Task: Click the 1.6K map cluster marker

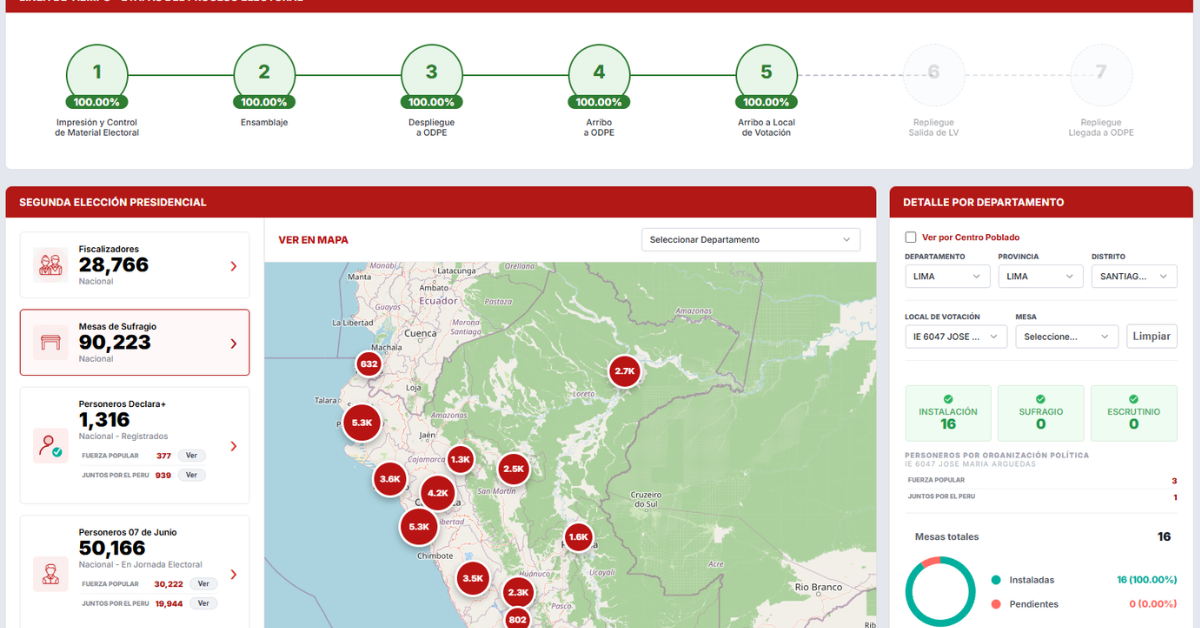Action: point(578,537)
